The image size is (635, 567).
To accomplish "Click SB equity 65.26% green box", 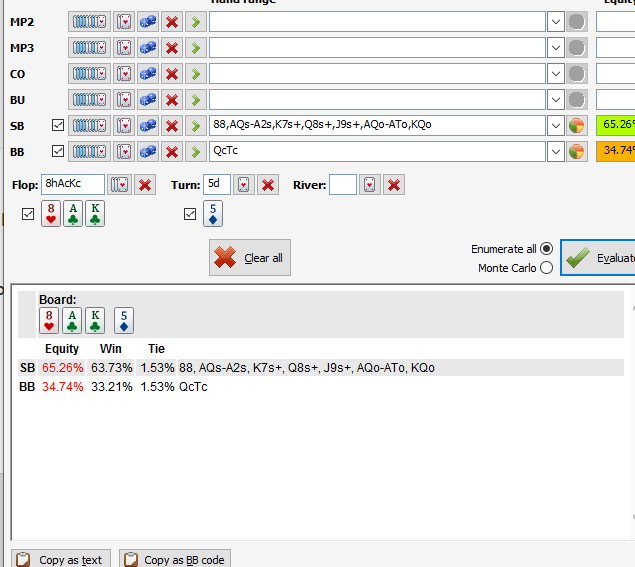I will point(616,125).
